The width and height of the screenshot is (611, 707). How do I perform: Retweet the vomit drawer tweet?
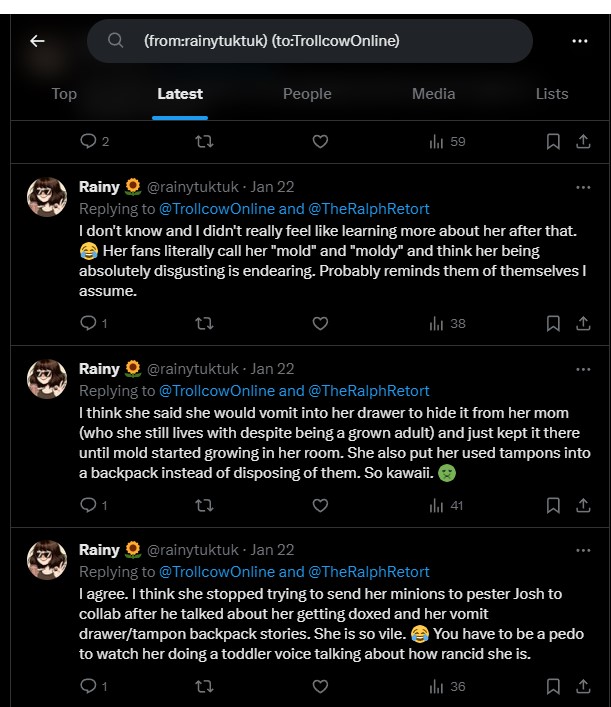(204, 506)
